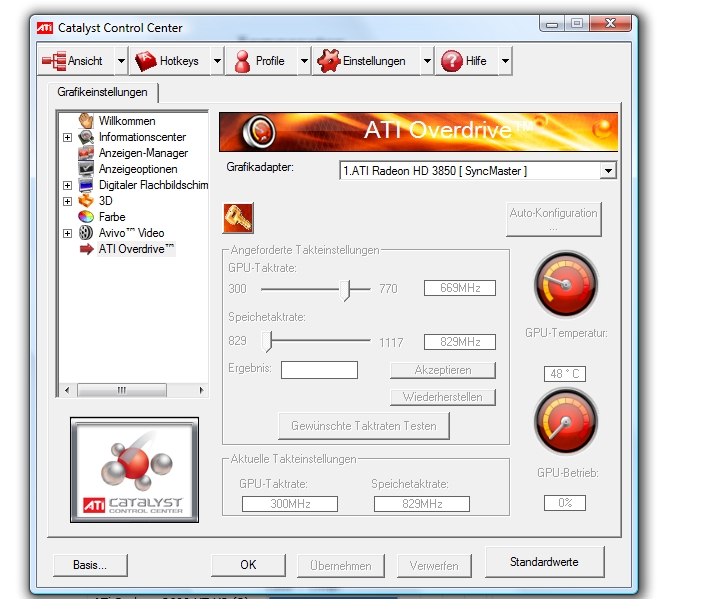Viewport: 702px width, 599px height.
Task: Open the Ansicht dropdown arrow
Action: pyautogui.click(x=121, y=61)
